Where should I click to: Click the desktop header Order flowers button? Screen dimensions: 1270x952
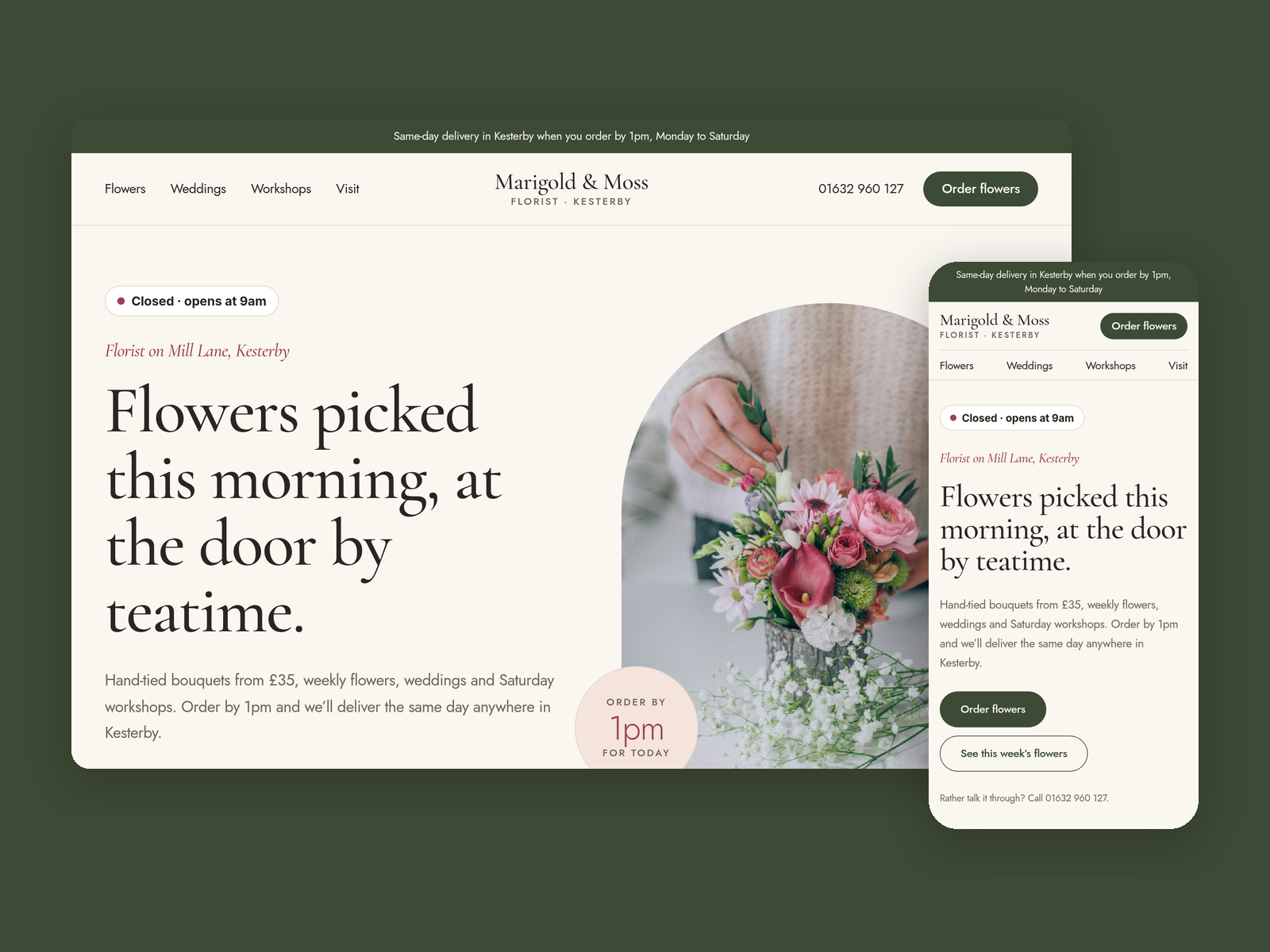coord(980,189)
